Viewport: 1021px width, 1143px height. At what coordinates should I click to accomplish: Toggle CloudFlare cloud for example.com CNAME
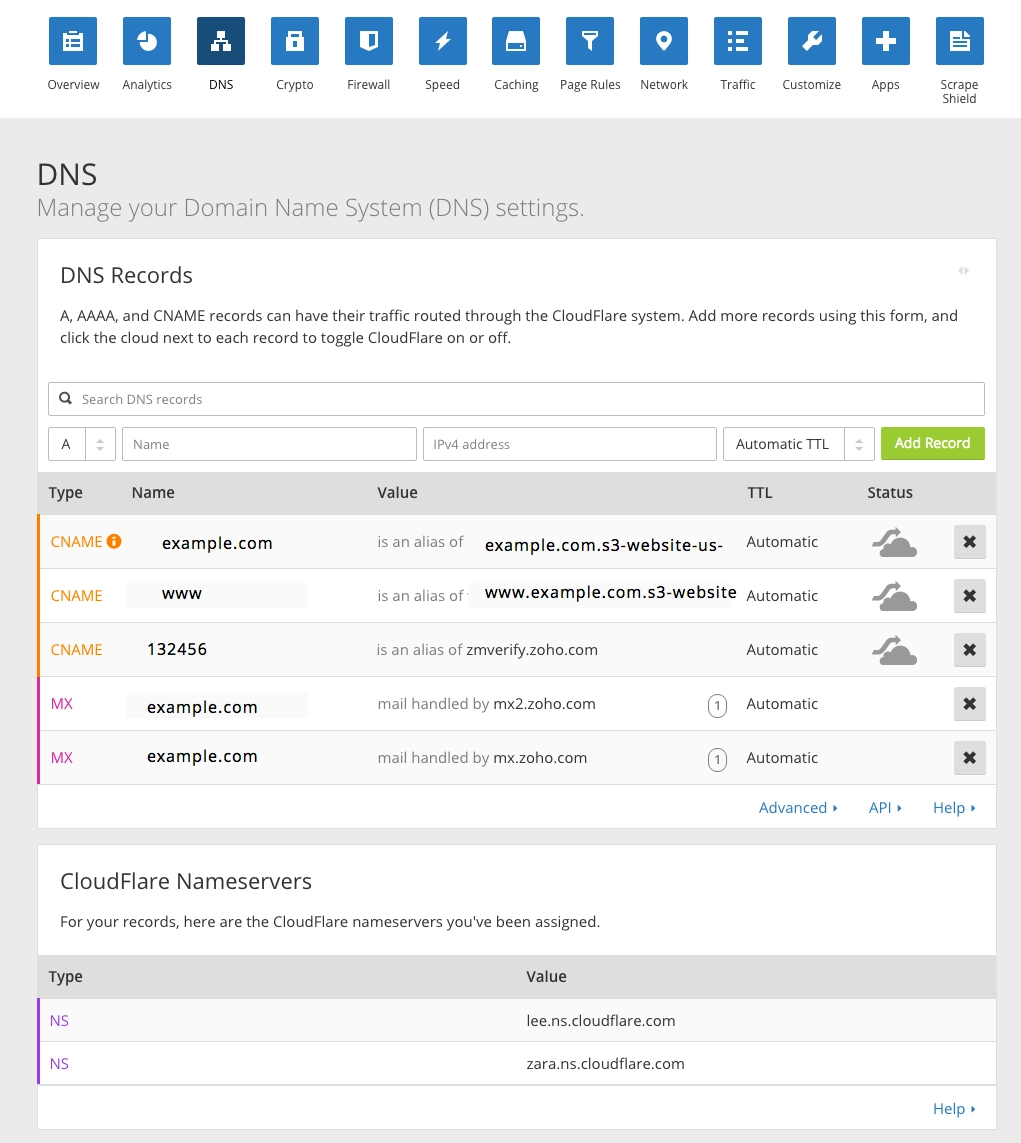894,542
